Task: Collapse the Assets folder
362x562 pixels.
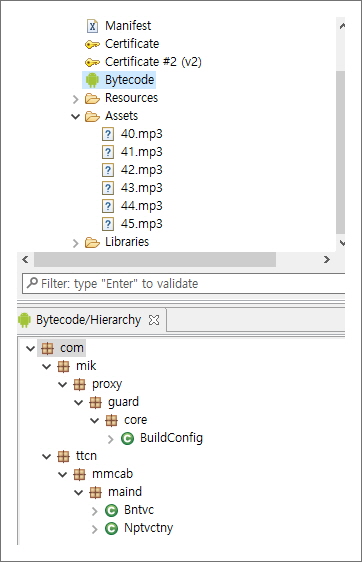Action: click(x=75, y=116)
